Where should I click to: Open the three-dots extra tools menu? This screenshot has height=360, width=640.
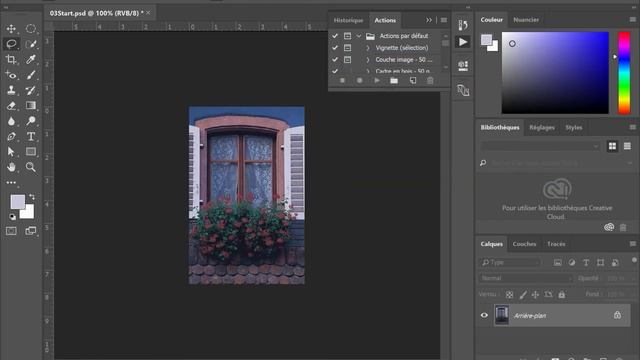point(11,182)
